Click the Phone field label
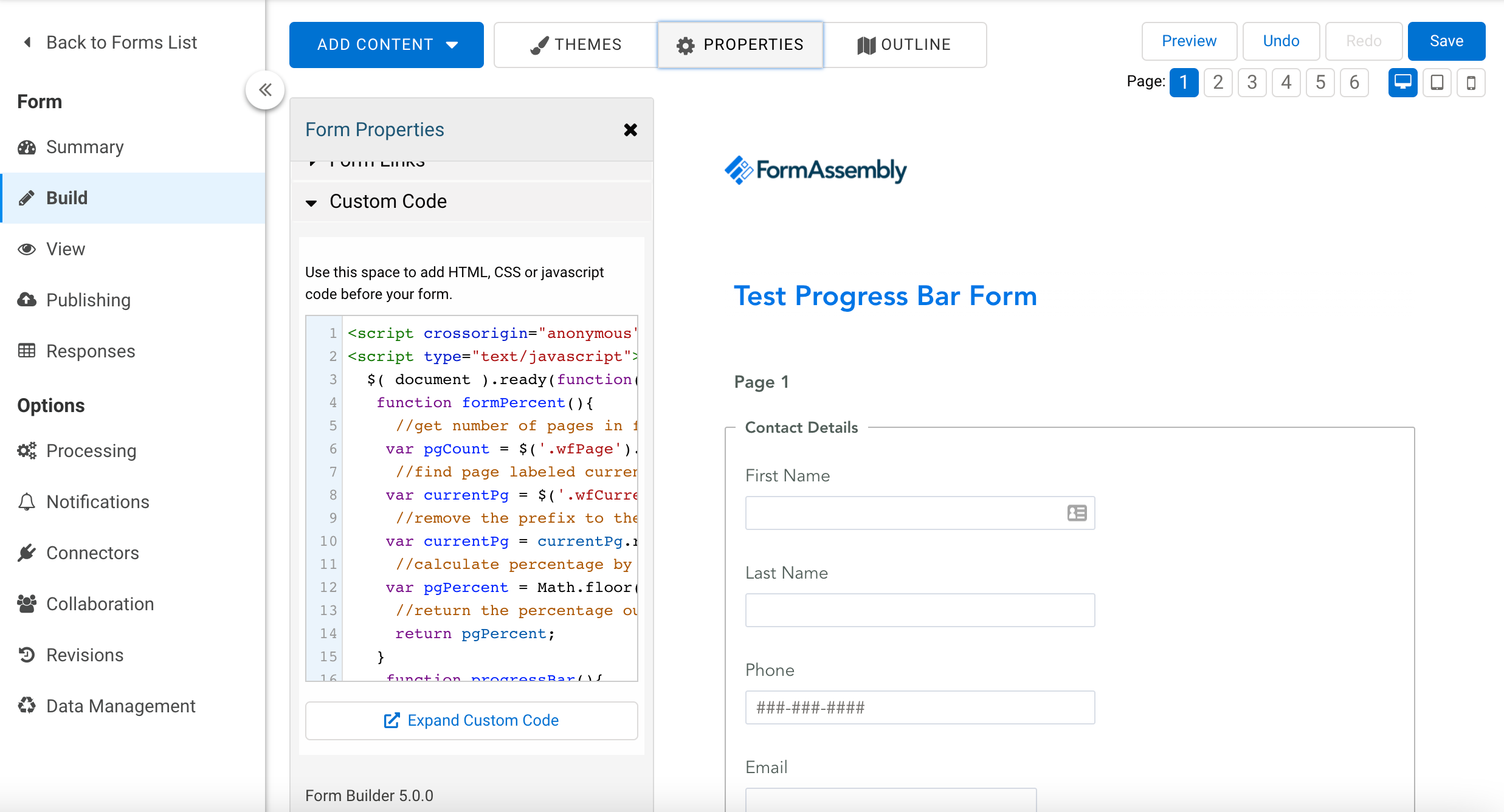Image resolution: width=1504 pixels, height=812 pixels. (x=770, y=670)
